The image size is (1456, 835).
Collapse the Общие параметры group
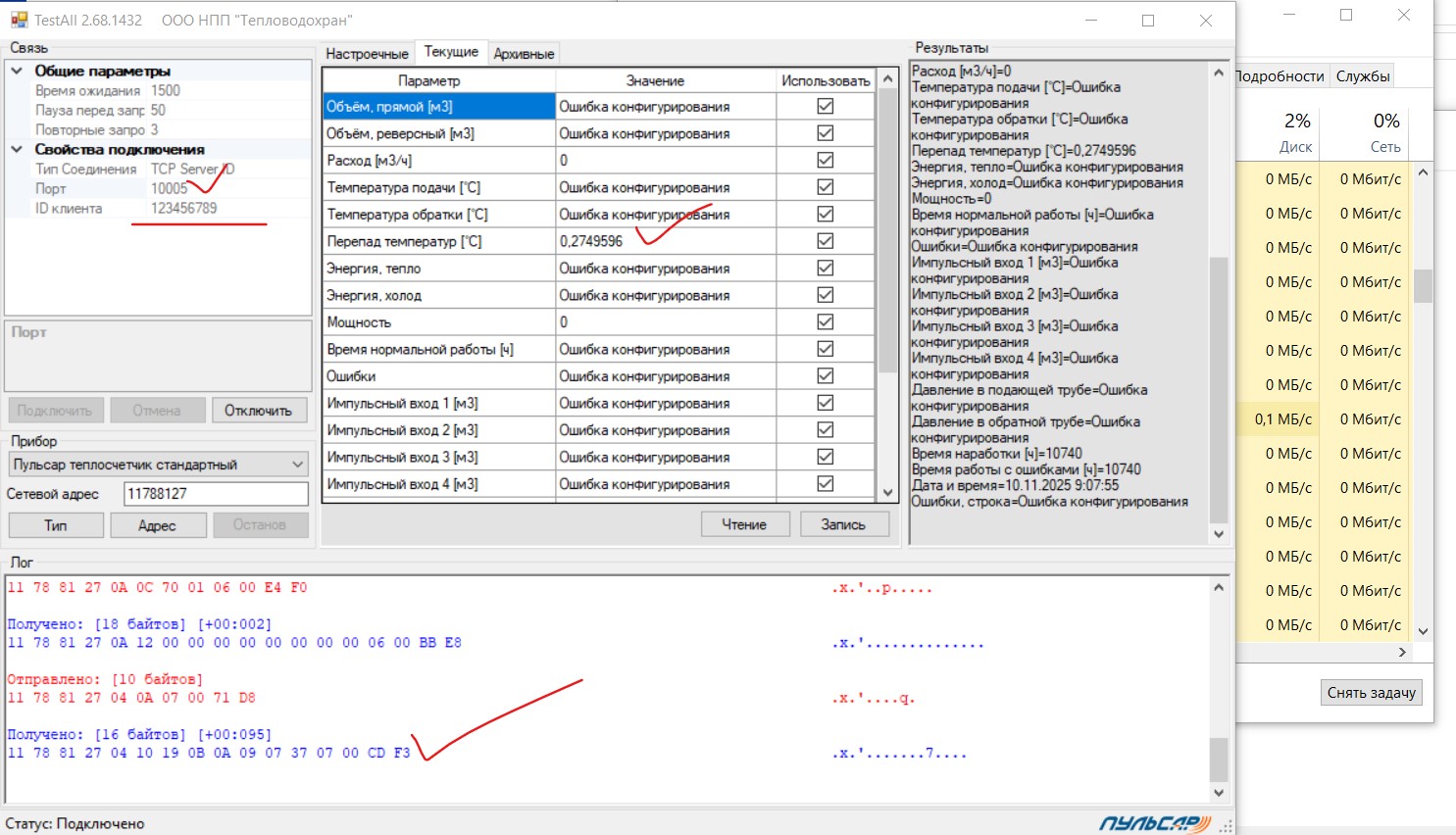click(x=17, y=71)
